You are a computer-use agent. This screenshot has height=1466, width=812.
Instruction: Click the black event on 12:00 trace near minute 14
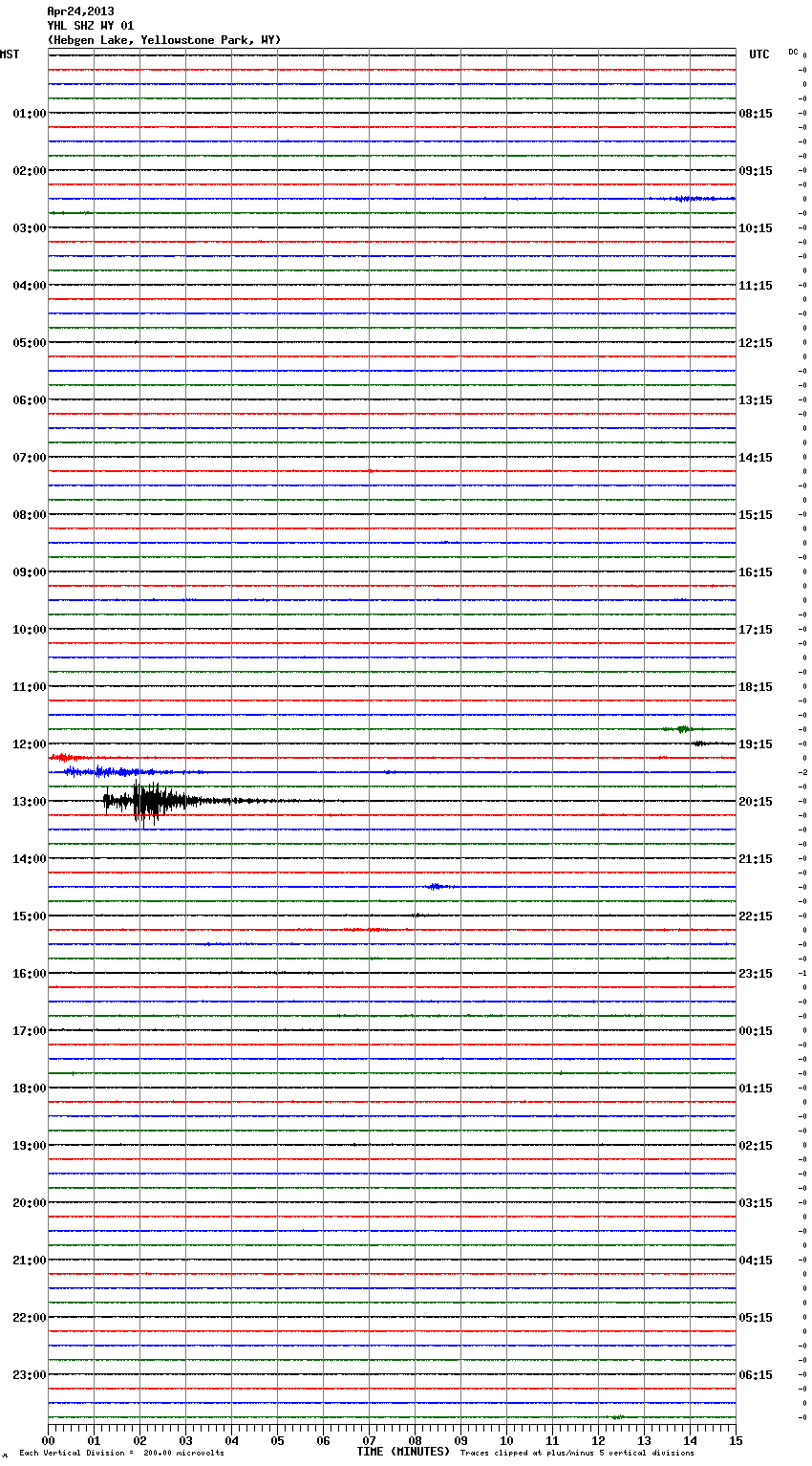click(702, 744)
